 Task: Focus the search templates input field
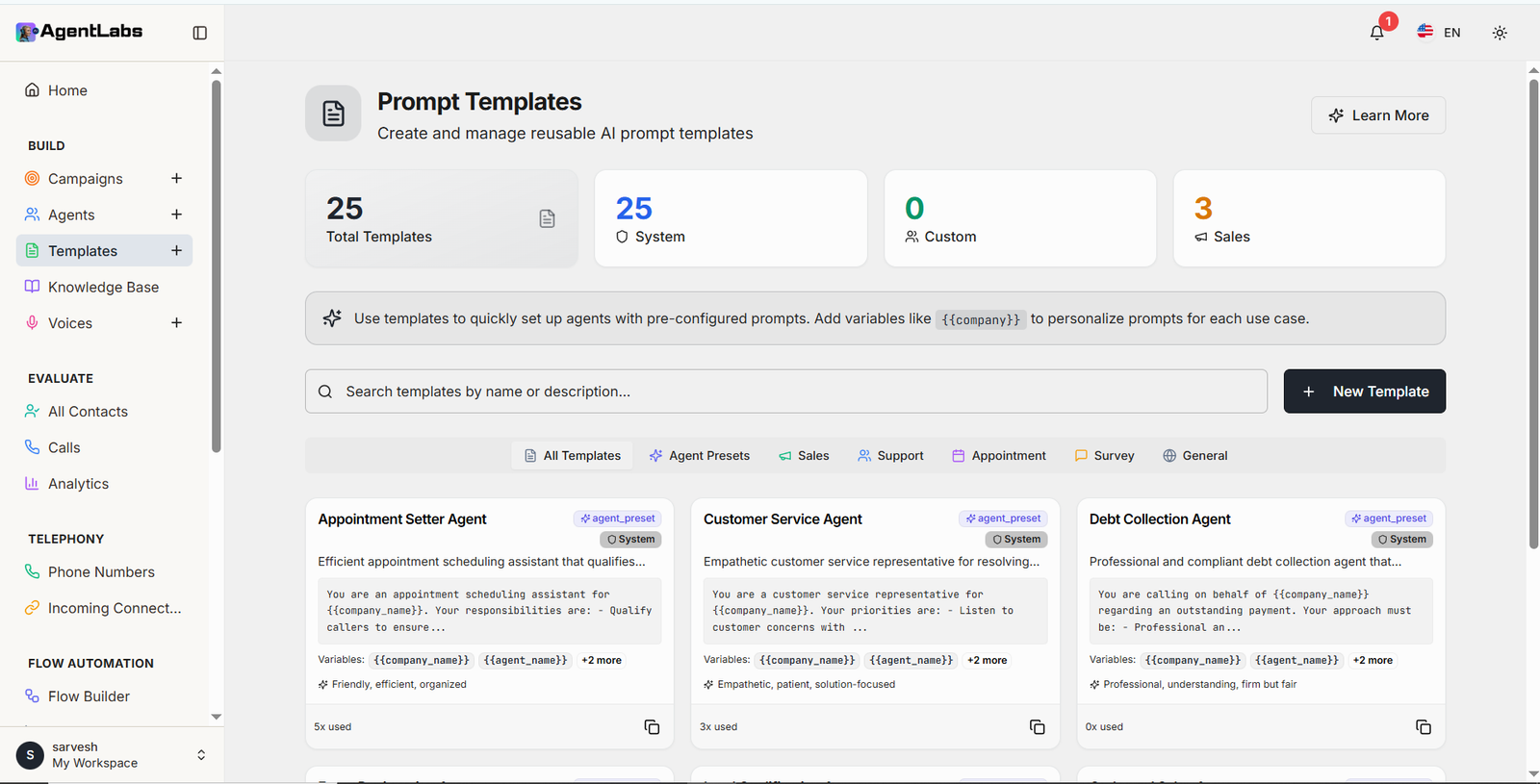point(785,392)
